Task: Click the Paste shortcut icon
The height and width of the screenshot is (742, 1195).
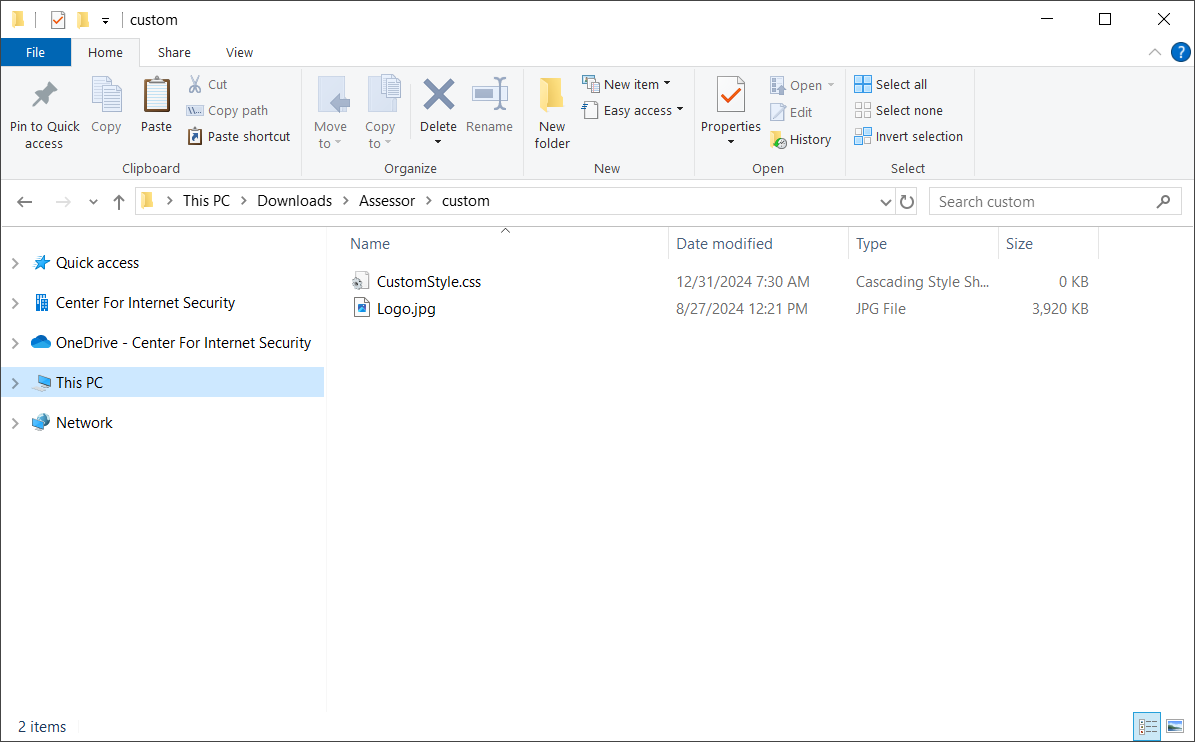Action: click(196, 137)
